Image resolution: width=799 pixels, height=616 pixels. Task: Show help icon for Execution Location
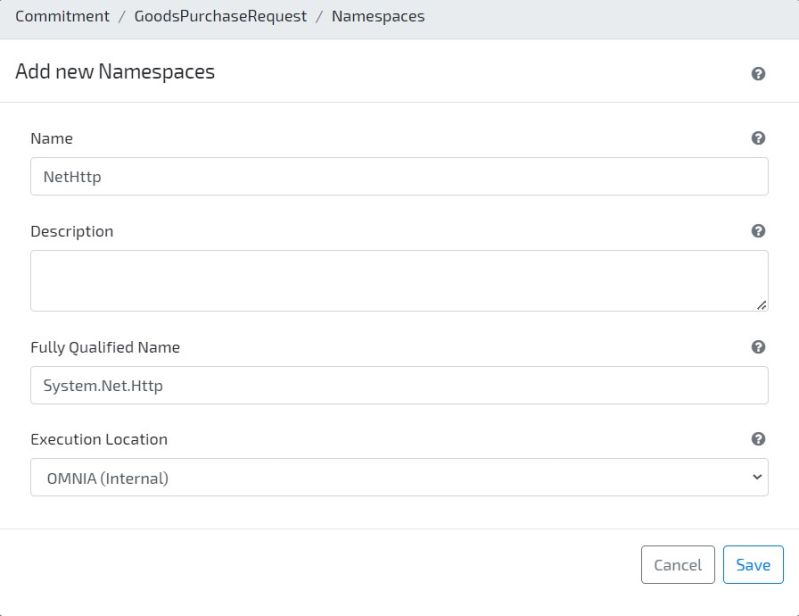pyautogui.click(x=758, y=439)
